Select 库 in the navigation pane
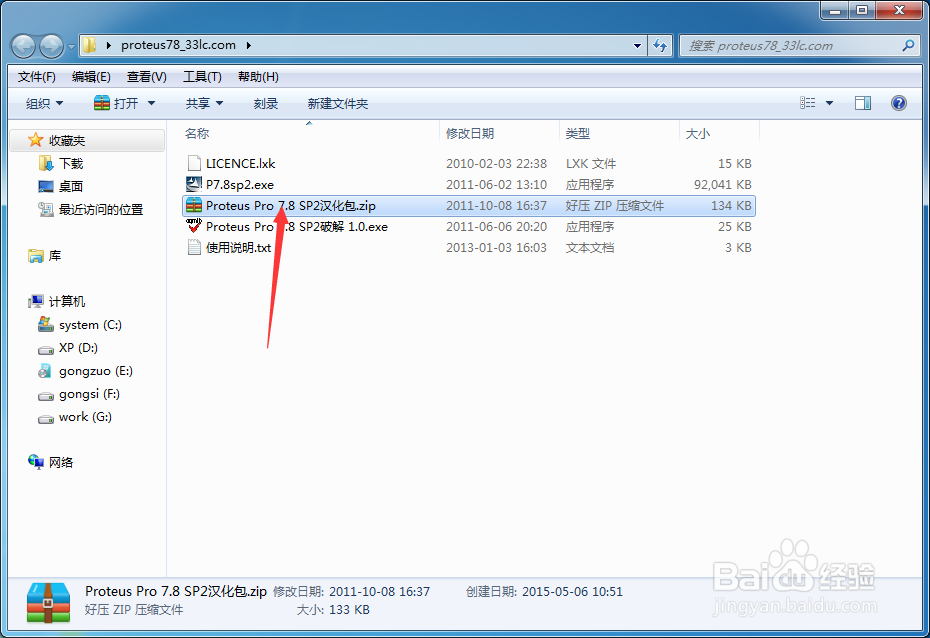 [55, 256]
